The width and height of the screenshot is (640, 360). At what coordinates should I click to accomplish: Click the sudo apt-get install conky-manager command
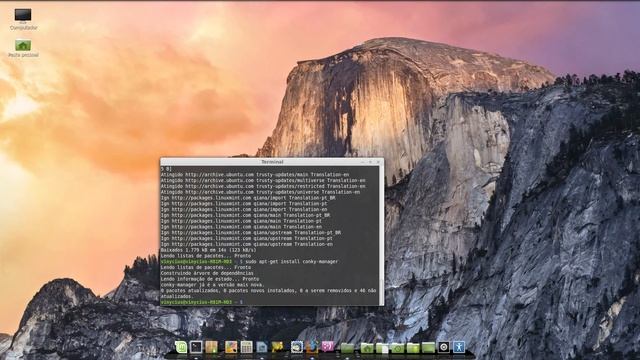(x=291, y=262)
